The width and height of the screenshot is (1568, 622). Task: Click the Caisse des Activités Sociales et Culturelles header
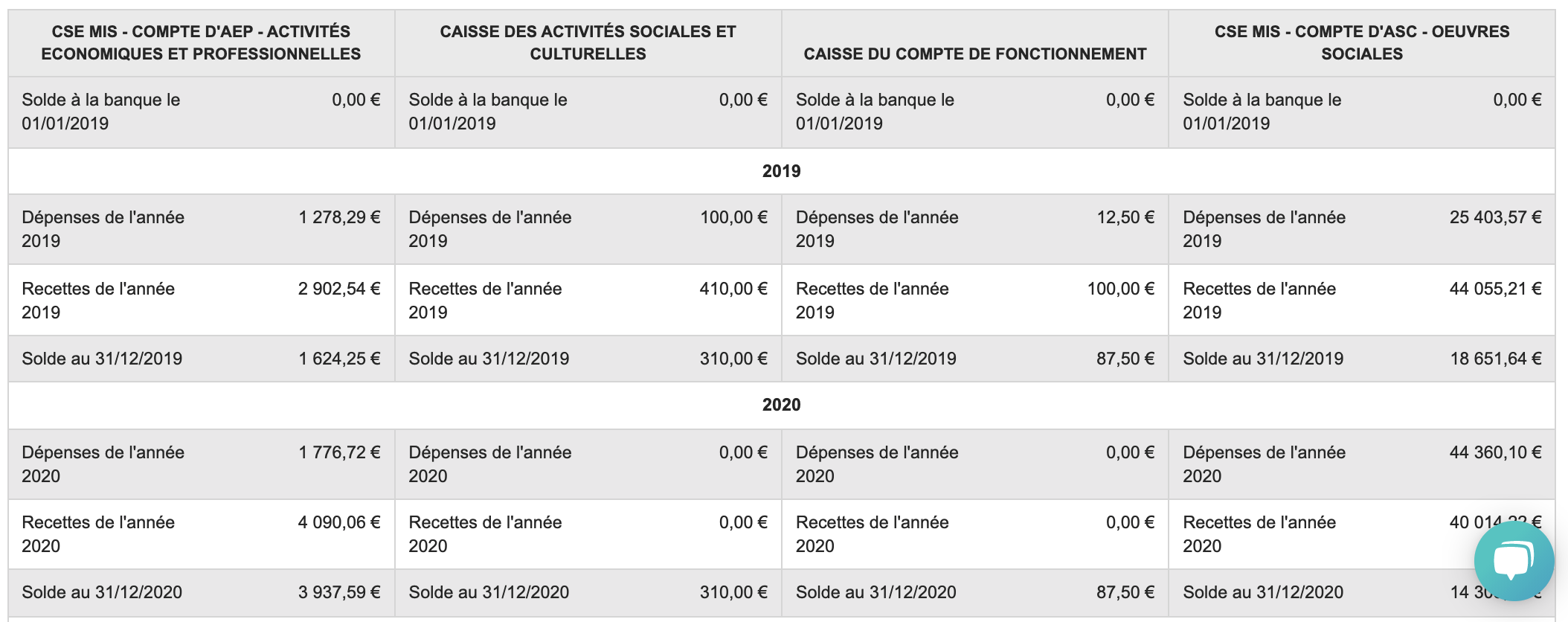588,42
